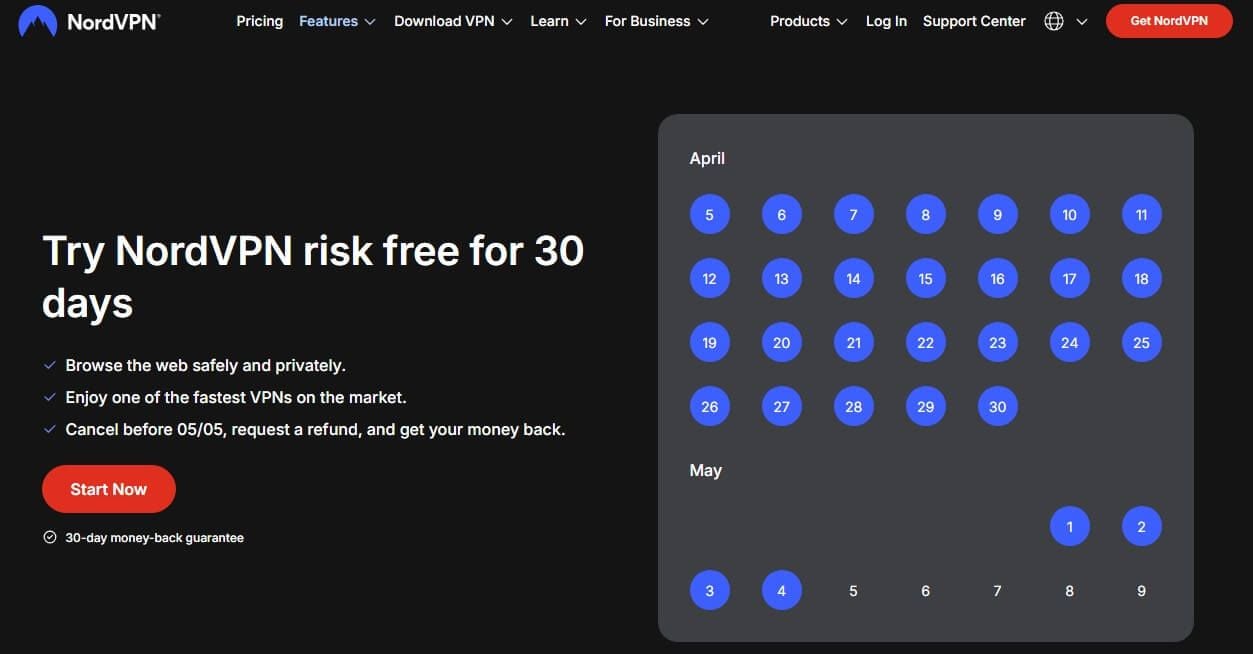The image size is (1253, 654).
Task: Click the 'Try NordVPN risk free' headline
Action: 313,276
